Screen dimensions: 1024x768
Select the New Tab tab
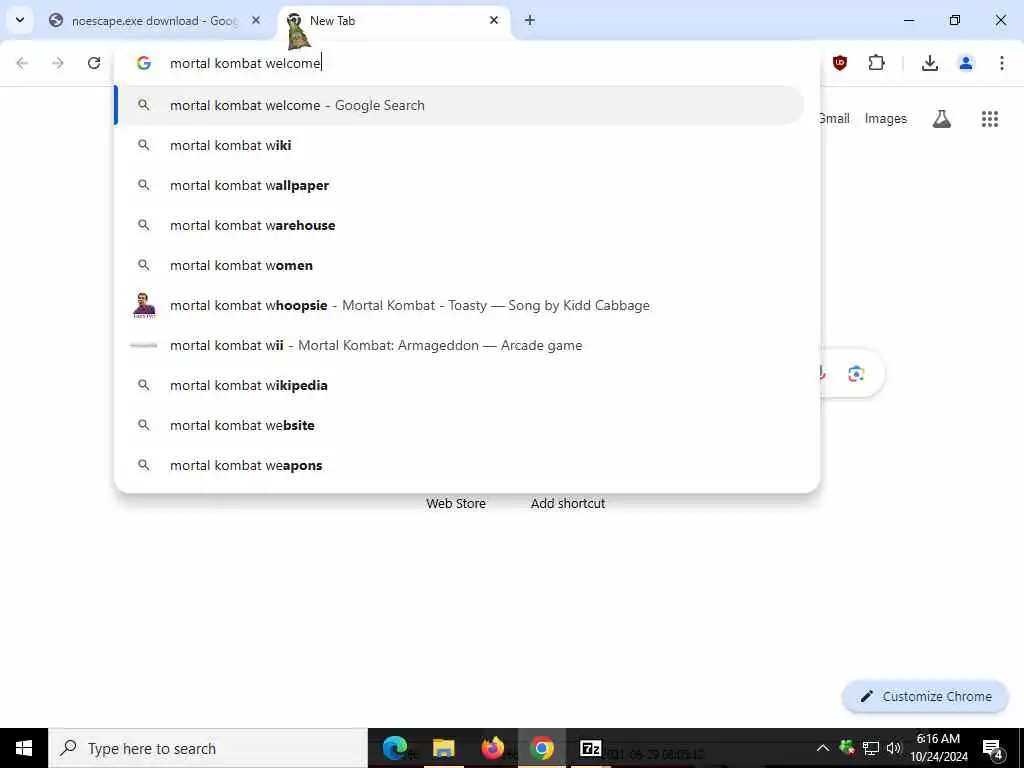click(x=394, y=21)
